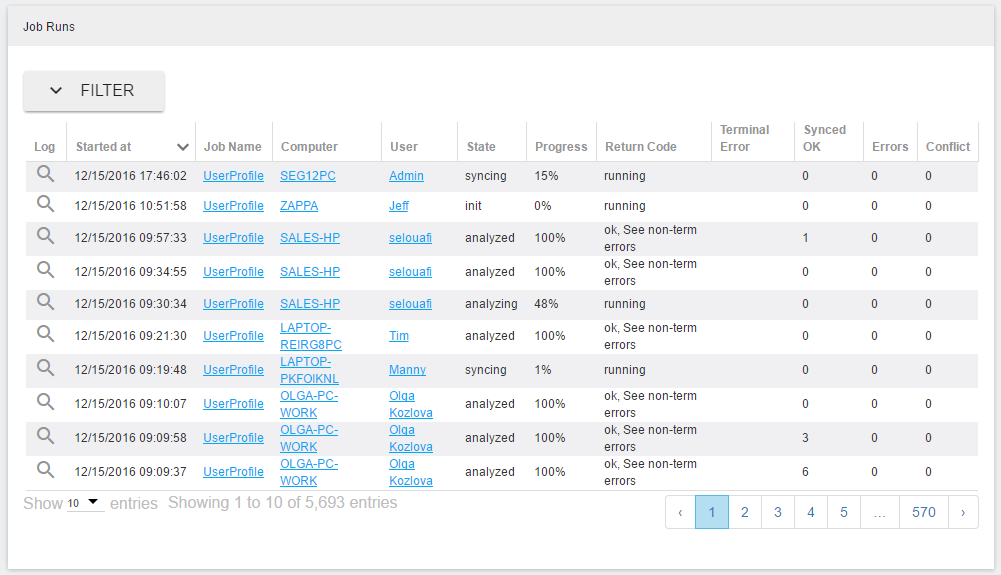The image size is (1001, 575).
Task: Open the LAPTOP-REIRG8PC computer link
Action: click(310, 336)
